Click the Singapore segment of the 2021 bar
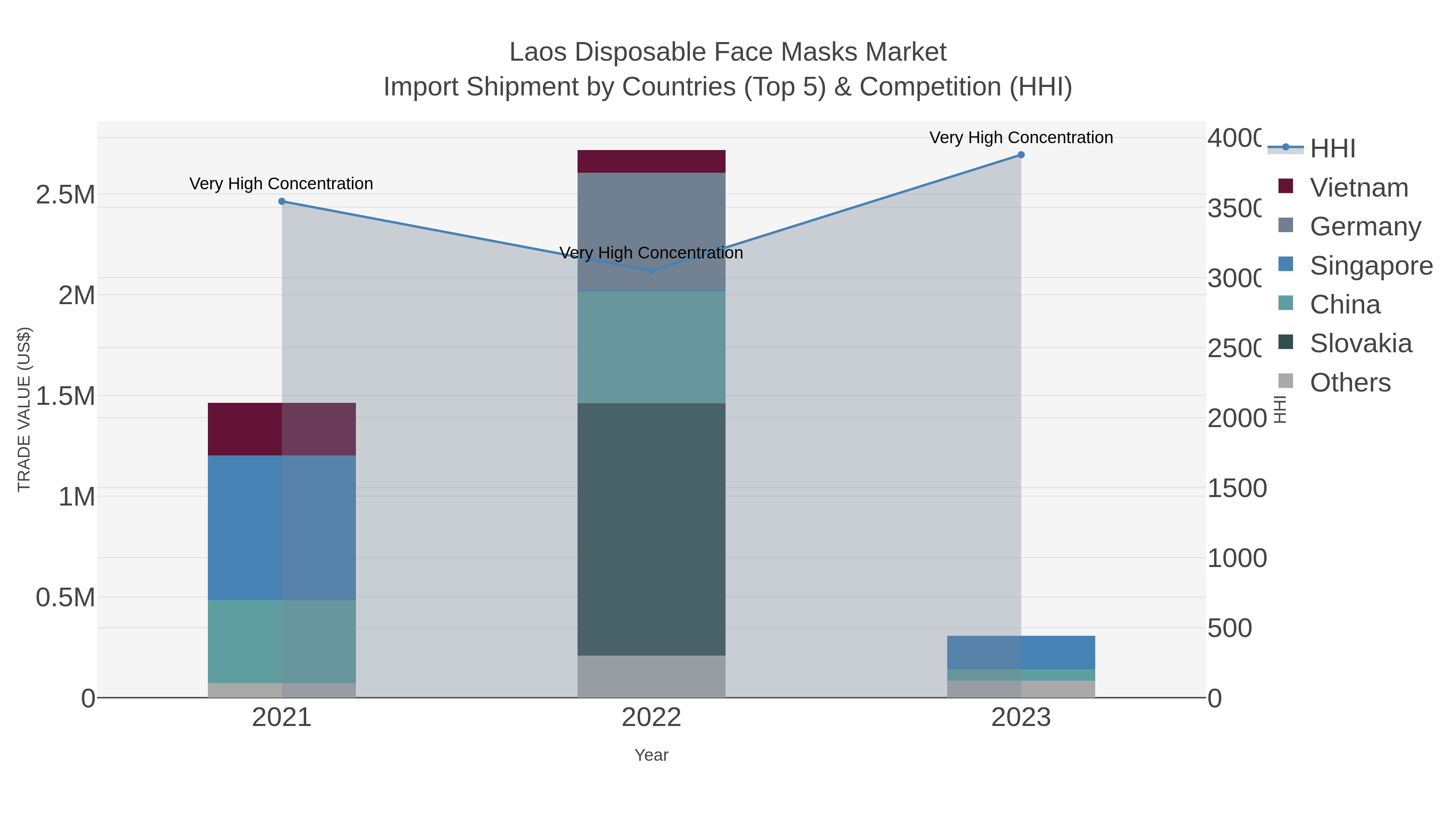The width and height of the screenshot is (1456, 819). click(282, 528)
